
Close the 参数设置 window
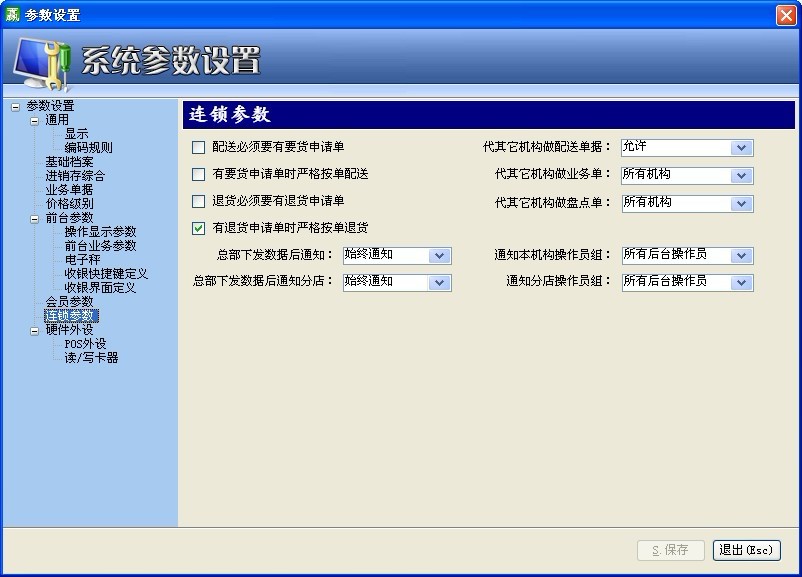[x=786, y=15]
